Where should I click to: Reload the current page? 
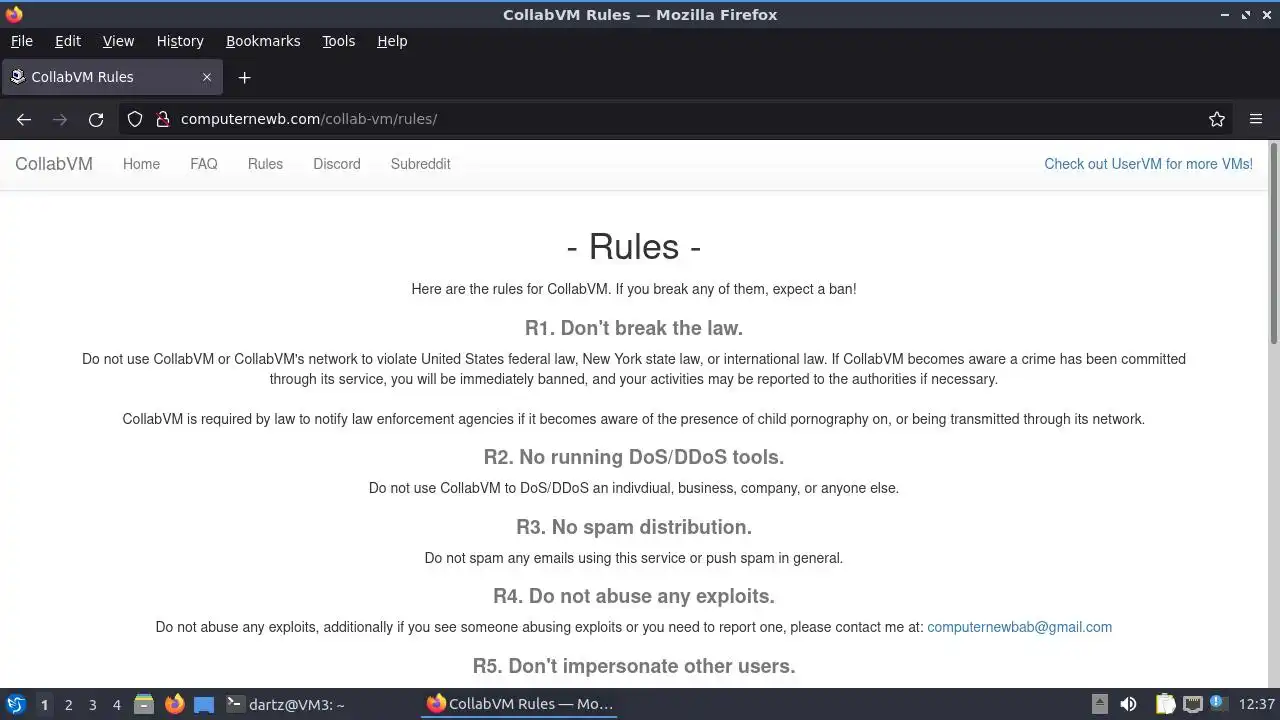pos(96,119)
